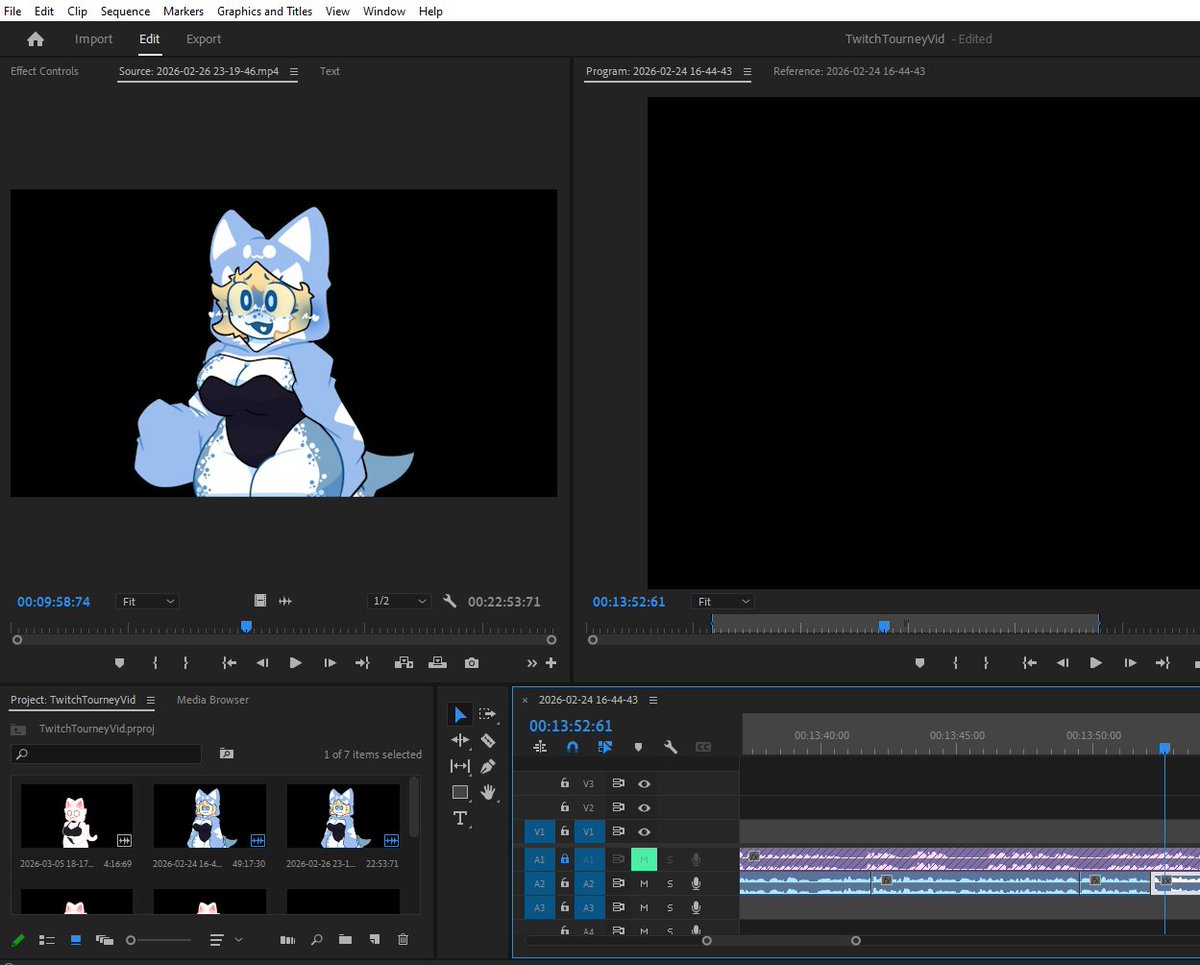Click Find magnifier in Project panel footer

316,940
